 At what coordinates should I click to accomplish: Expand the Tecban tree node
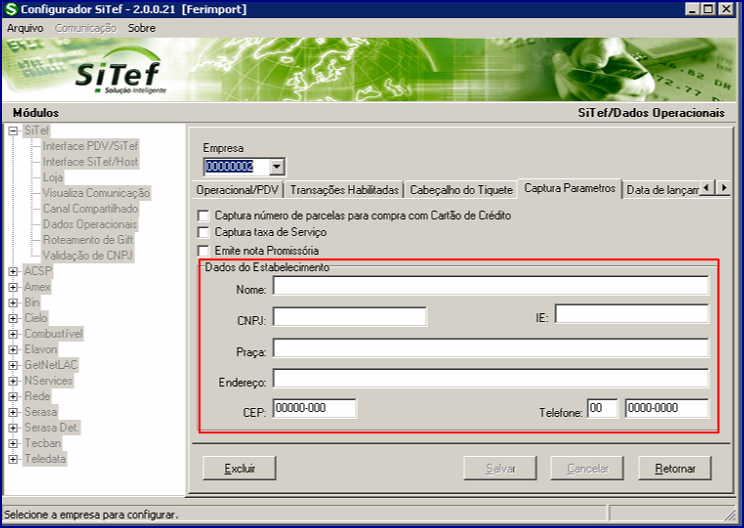click(13, 444)
